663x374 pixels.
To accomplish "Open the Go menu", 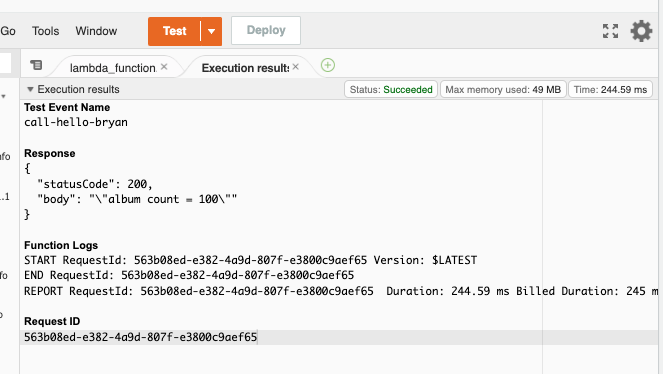I will [x=8, y=31].
